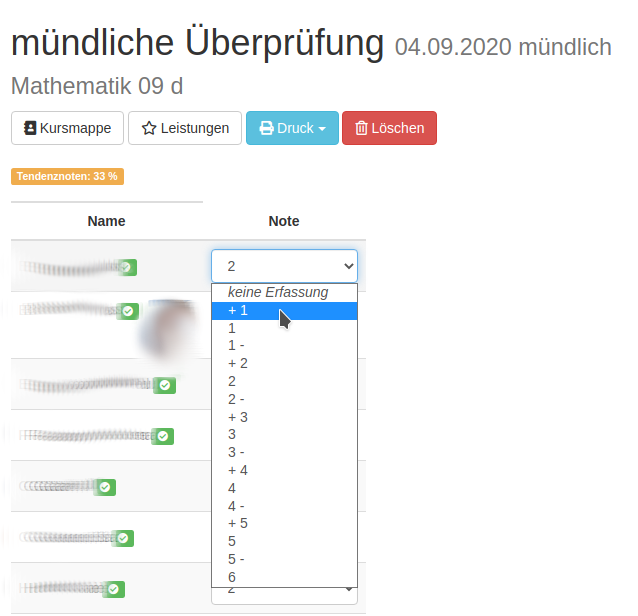Click the star icon on Leistungen button
The width and height of the screenshot is (638, 616).
(149, 128)
